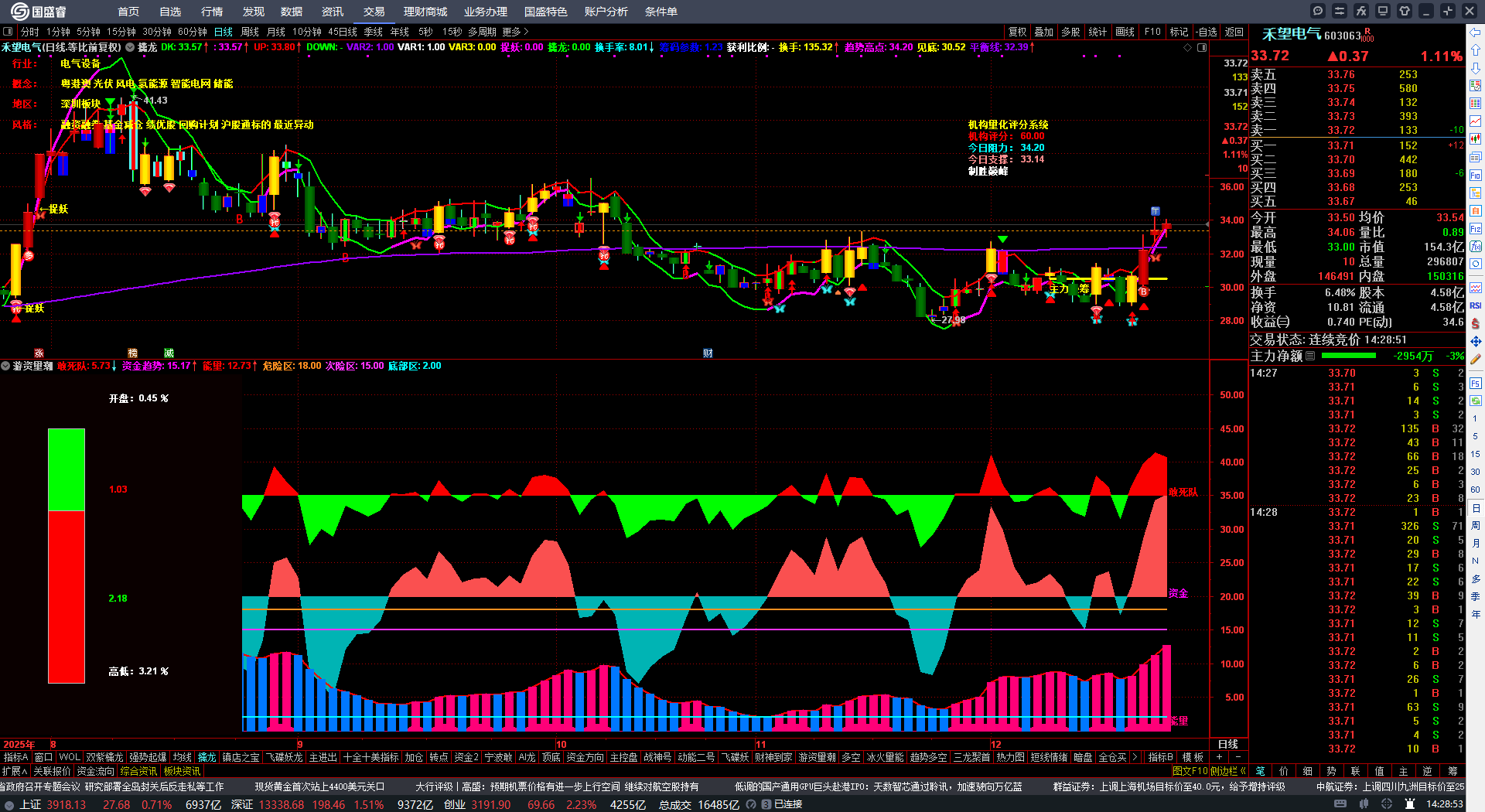Select the pencil drawing tool icon
This screenshot has height=812, width=1485.
point(1476,359)
